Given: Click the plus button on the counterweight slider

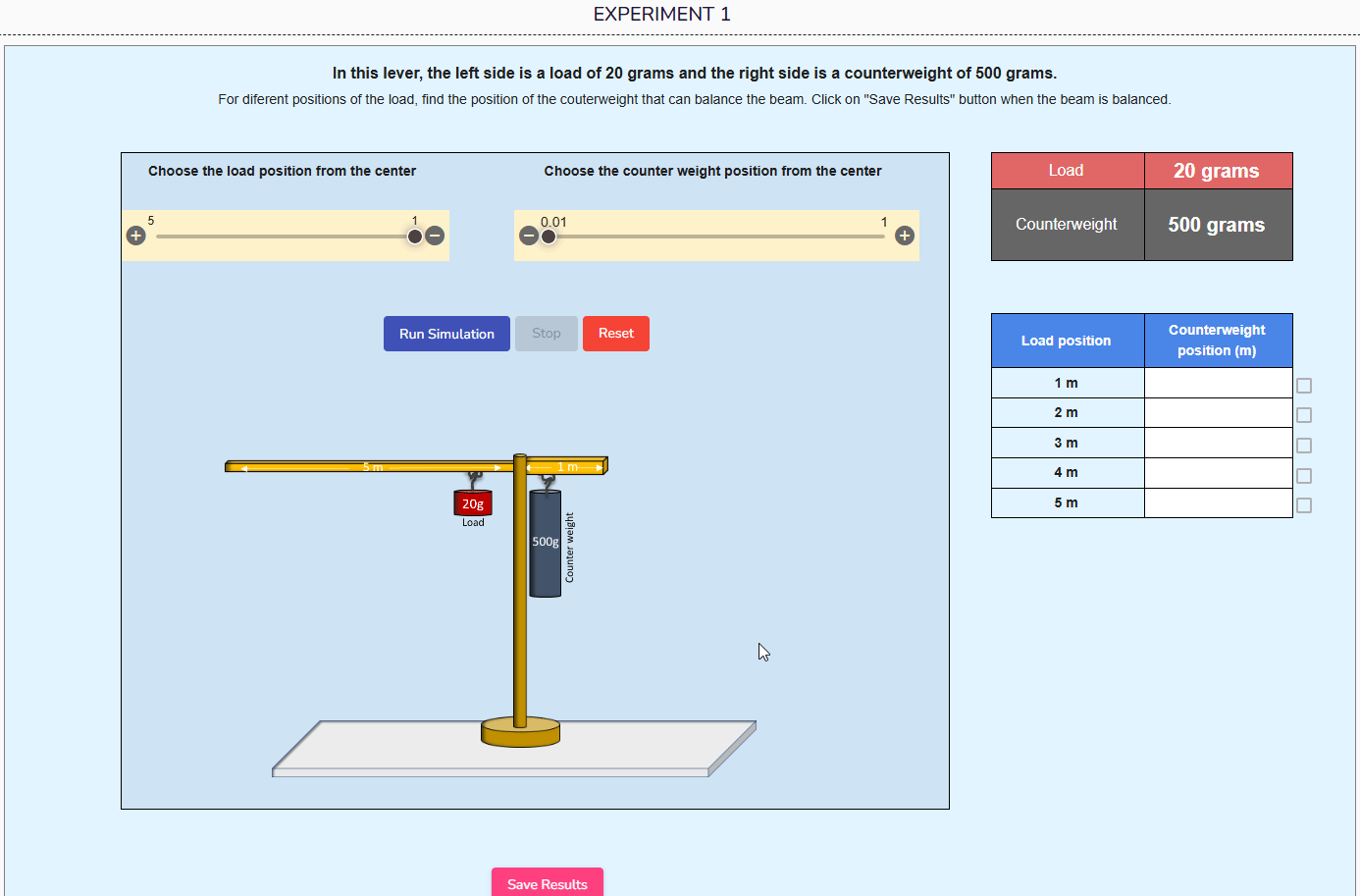Looking at the screenshot, I should pos(904,236).
